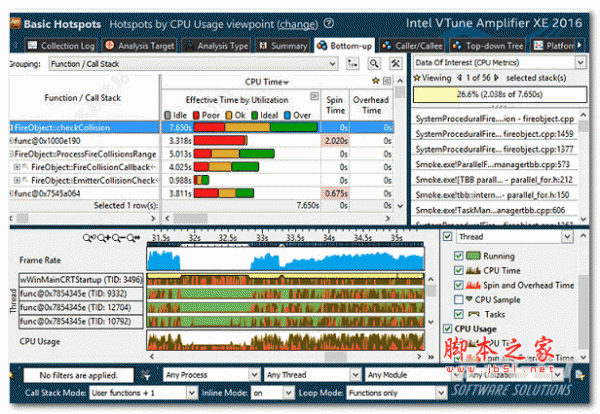Toggle the Tasks checkbox

(458, 314)
